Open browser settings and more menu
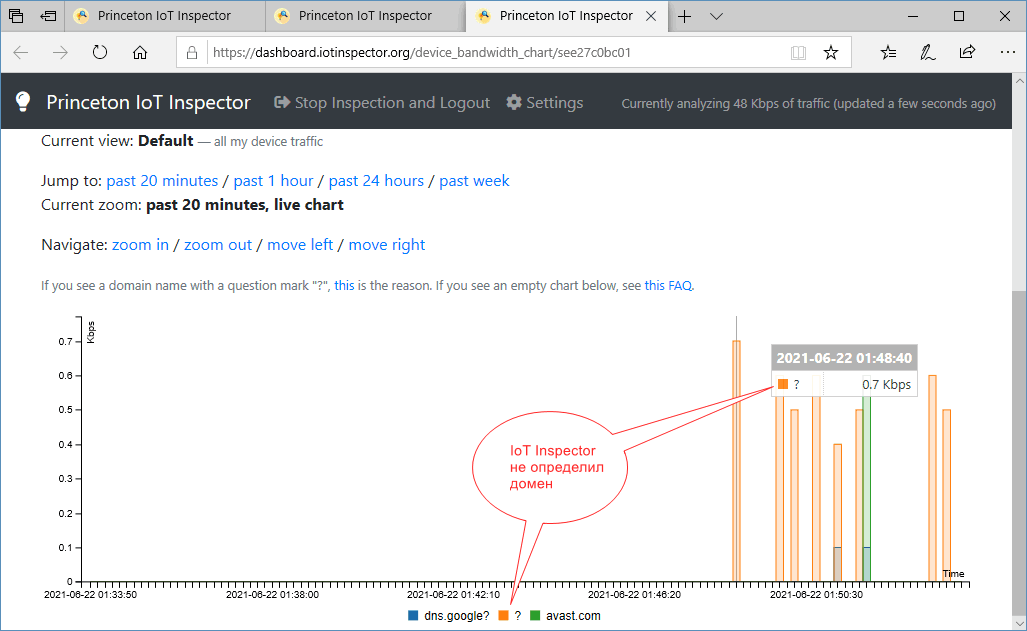The width and height of the screenshot is (1027, 631). [1007, 52]
